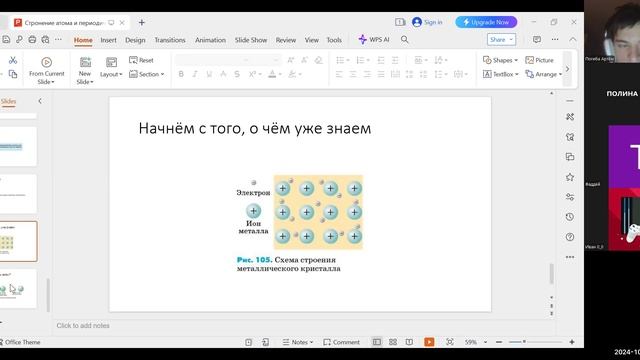This screenshot has height=360, width=640.
Task: Click the Share button
Action: (x=501, y=40)
